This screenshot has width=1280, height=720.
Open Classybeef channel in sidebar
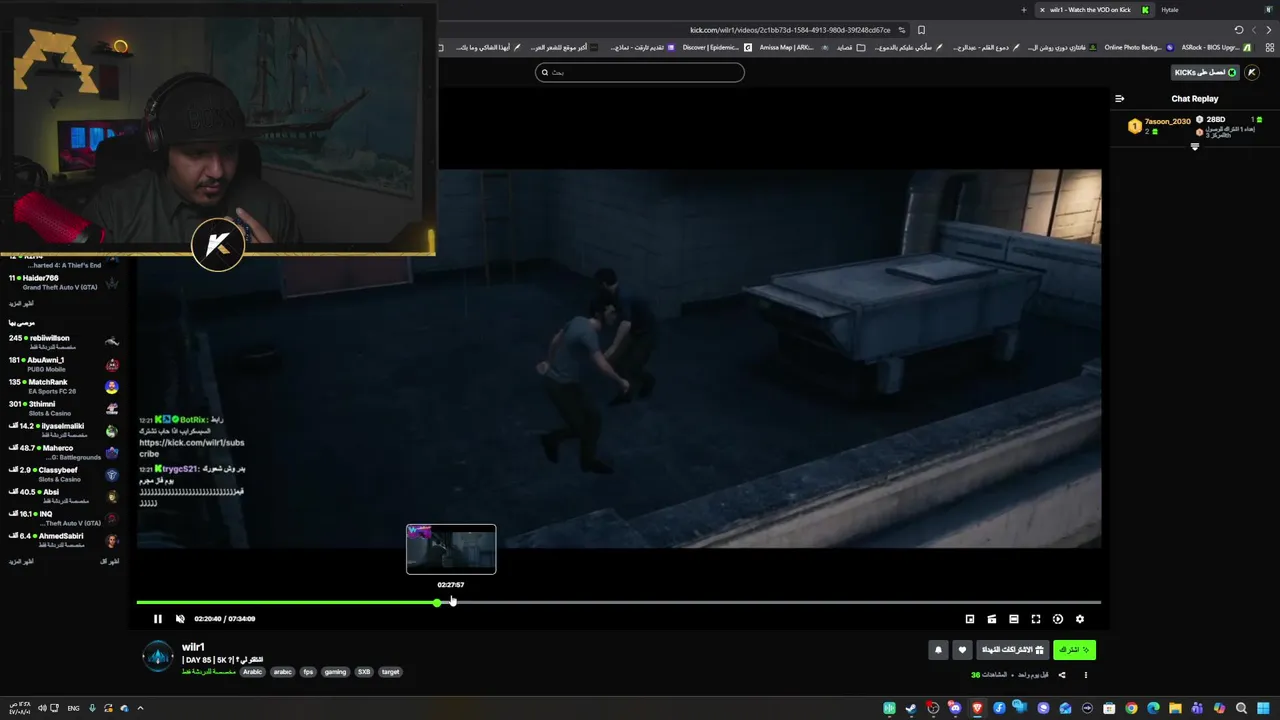[64, 474]
